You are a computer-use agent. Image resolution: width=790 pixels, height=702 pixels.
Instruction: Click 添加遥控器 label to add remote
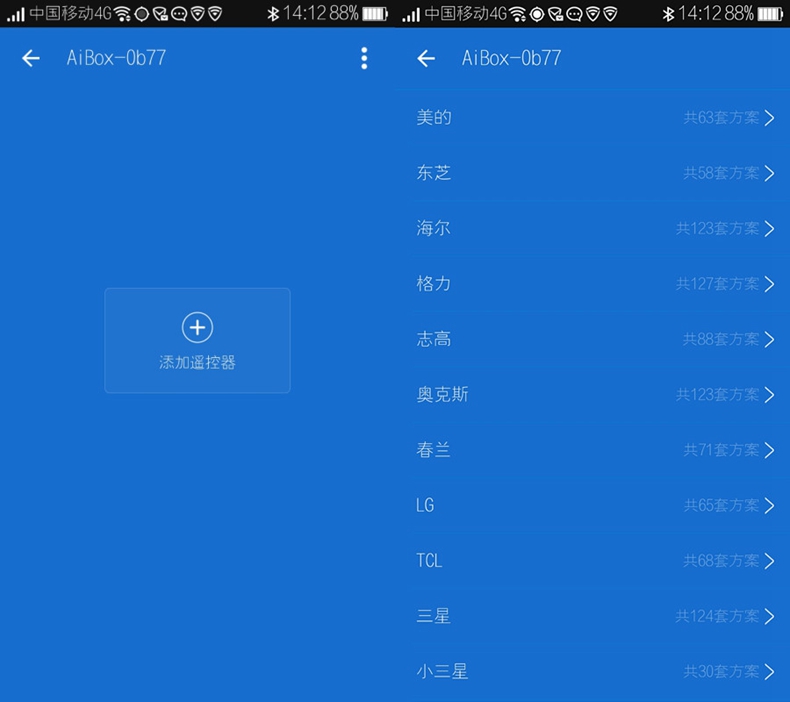click(x=198, y=362)
